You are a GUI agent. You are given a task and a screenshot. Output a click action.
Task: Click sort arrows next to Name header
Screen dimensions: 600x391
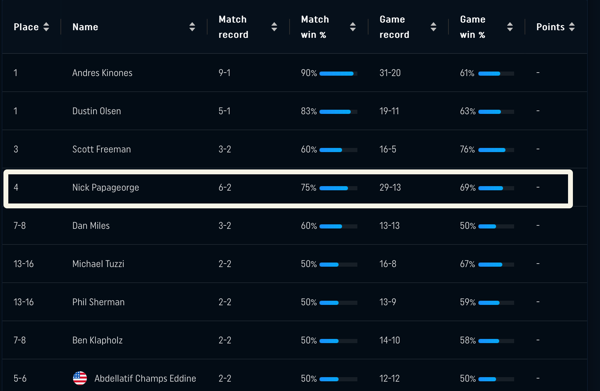[x=192, y=27]
